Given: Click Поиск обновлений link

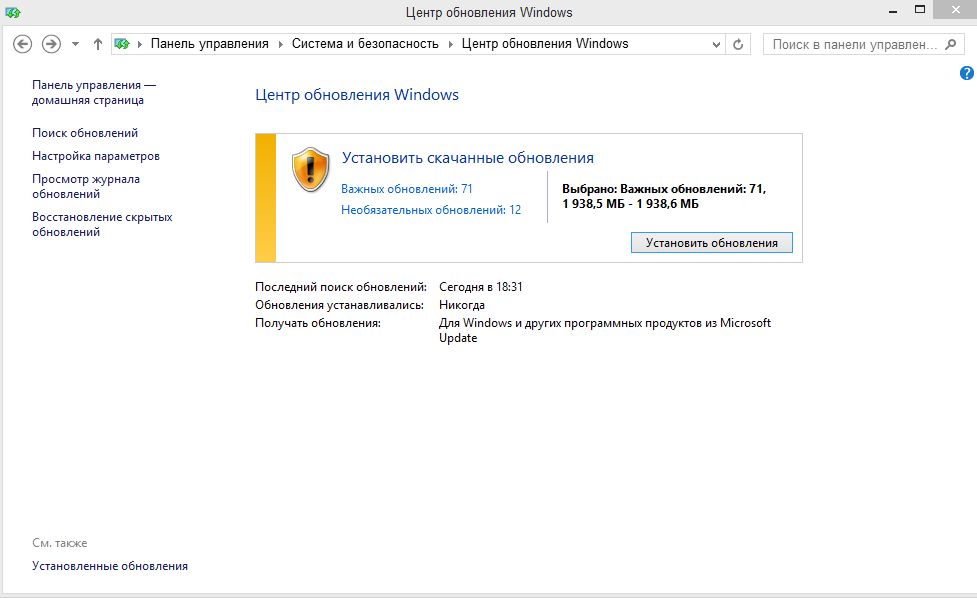Looking at the screenshot, I should click(x=85, y=133).
